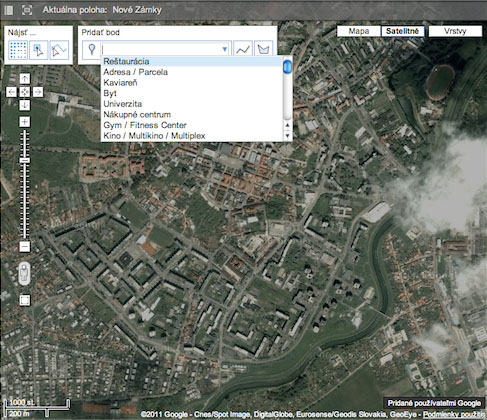Image resolution: width=487 pixels, height=420 pixels.
Task: Pan the map up
Action: pyautogui.click(x=25, y=79)
